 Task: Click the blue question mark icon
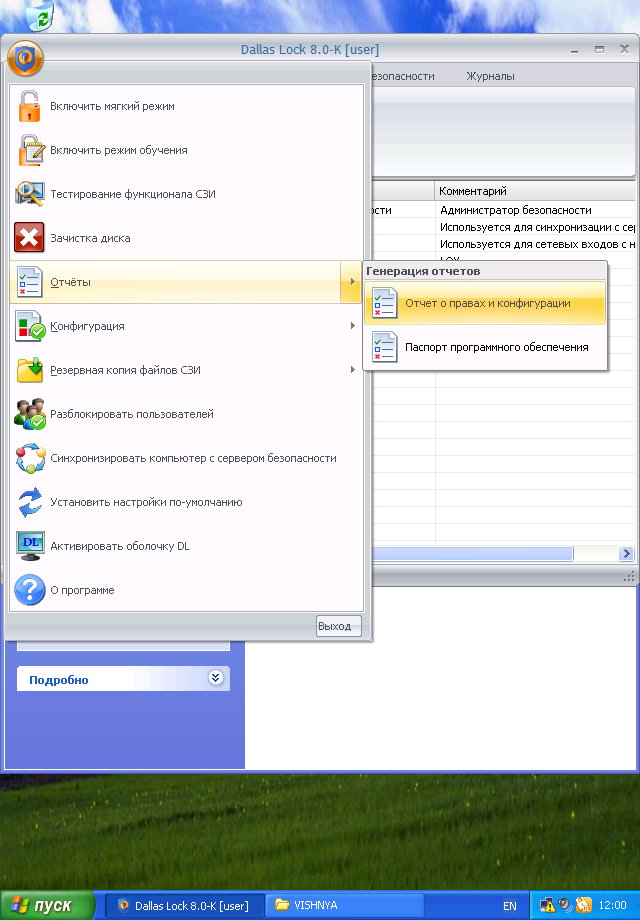coord(30,590)
